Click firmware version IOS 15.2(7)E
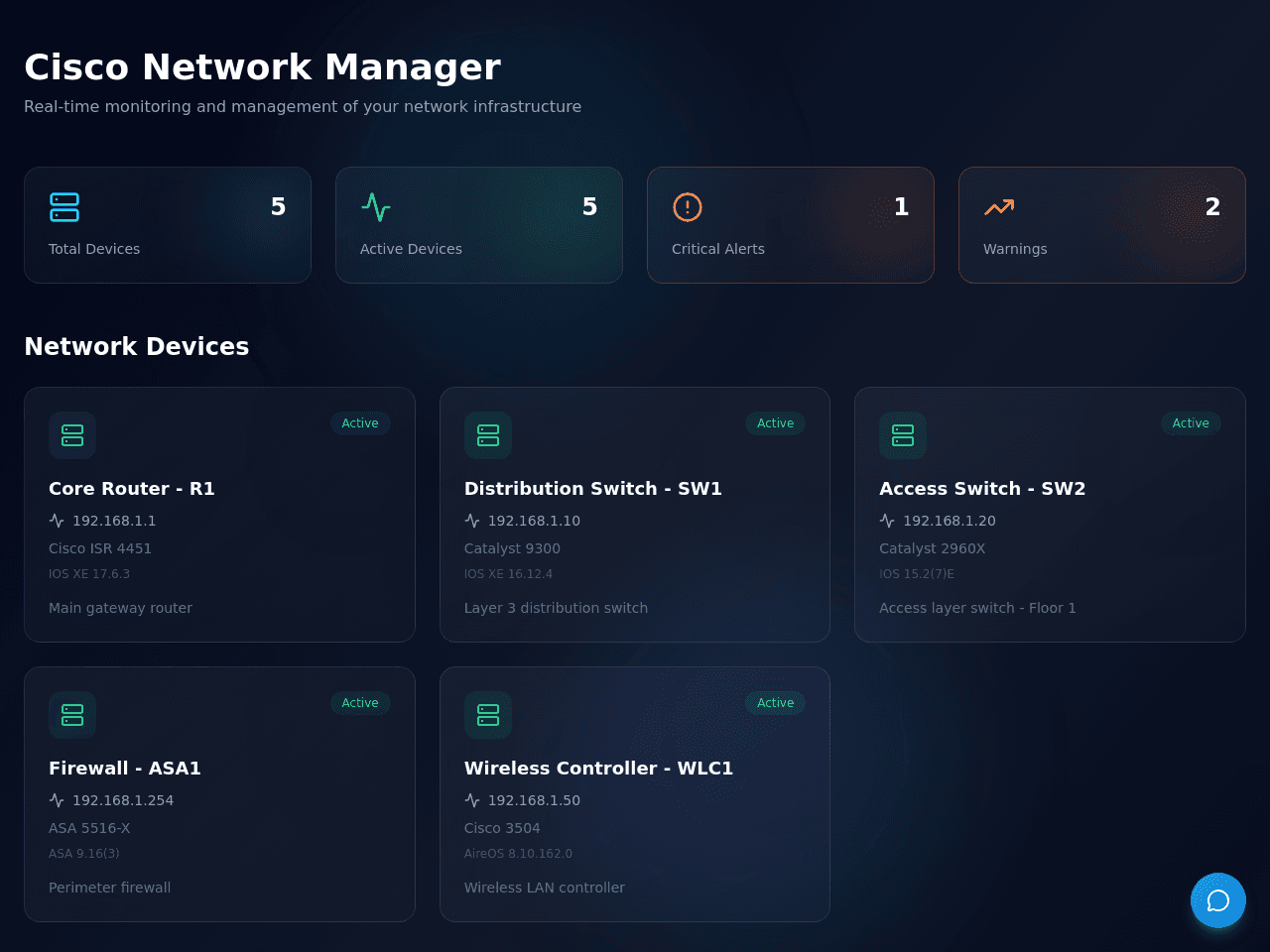 [917, 574]
